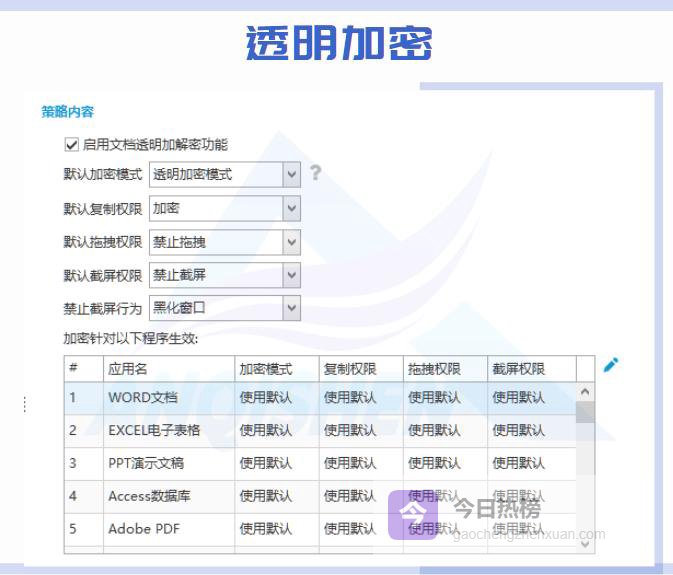673x575 pixels.
Task: Open the 默认加密模式 dropdown
Action: [x=291, y=174]
